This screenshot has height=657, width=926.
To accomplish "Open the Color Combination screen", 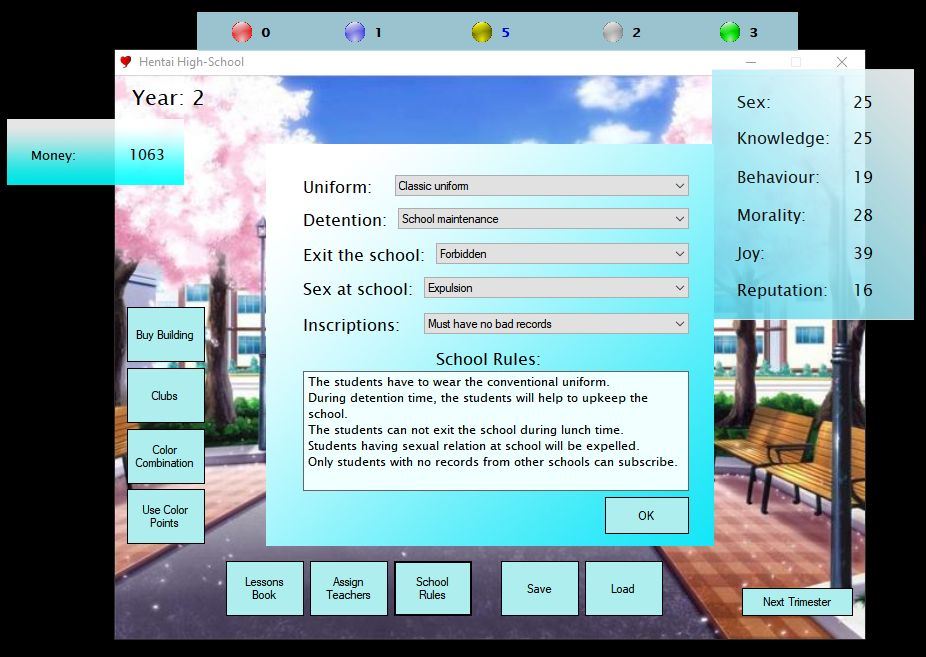I will point(165,457).
